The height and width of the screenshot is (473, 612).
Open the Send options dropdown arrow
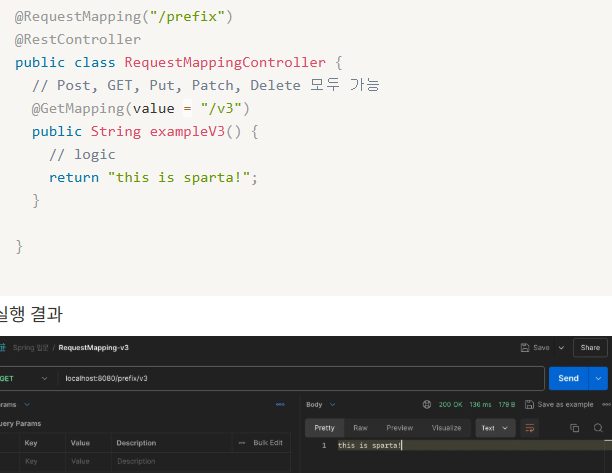click(598, 378)
